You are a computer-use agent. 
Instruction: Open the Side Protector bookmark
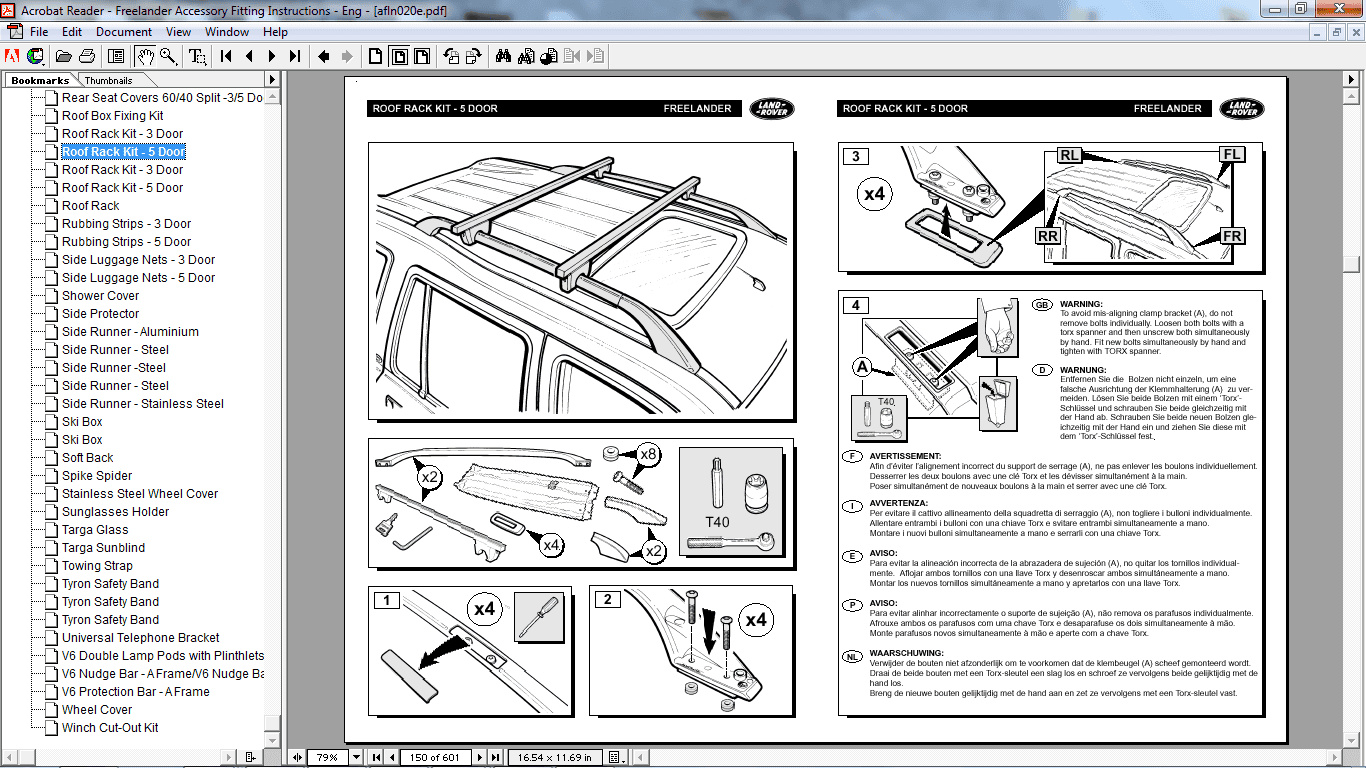(x=100, y=314)
